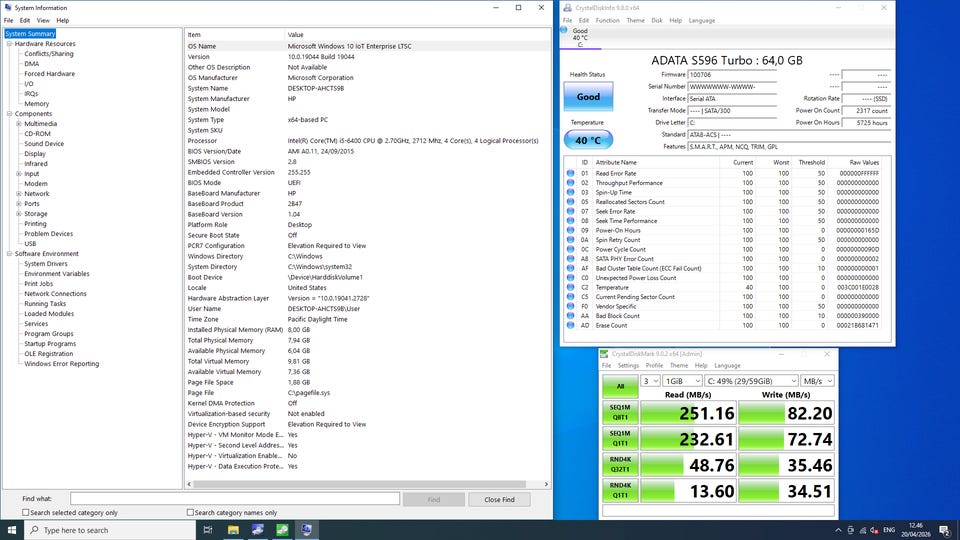Click the Find what text field
This screenshot has height=540, width=960.
(235, 499)
